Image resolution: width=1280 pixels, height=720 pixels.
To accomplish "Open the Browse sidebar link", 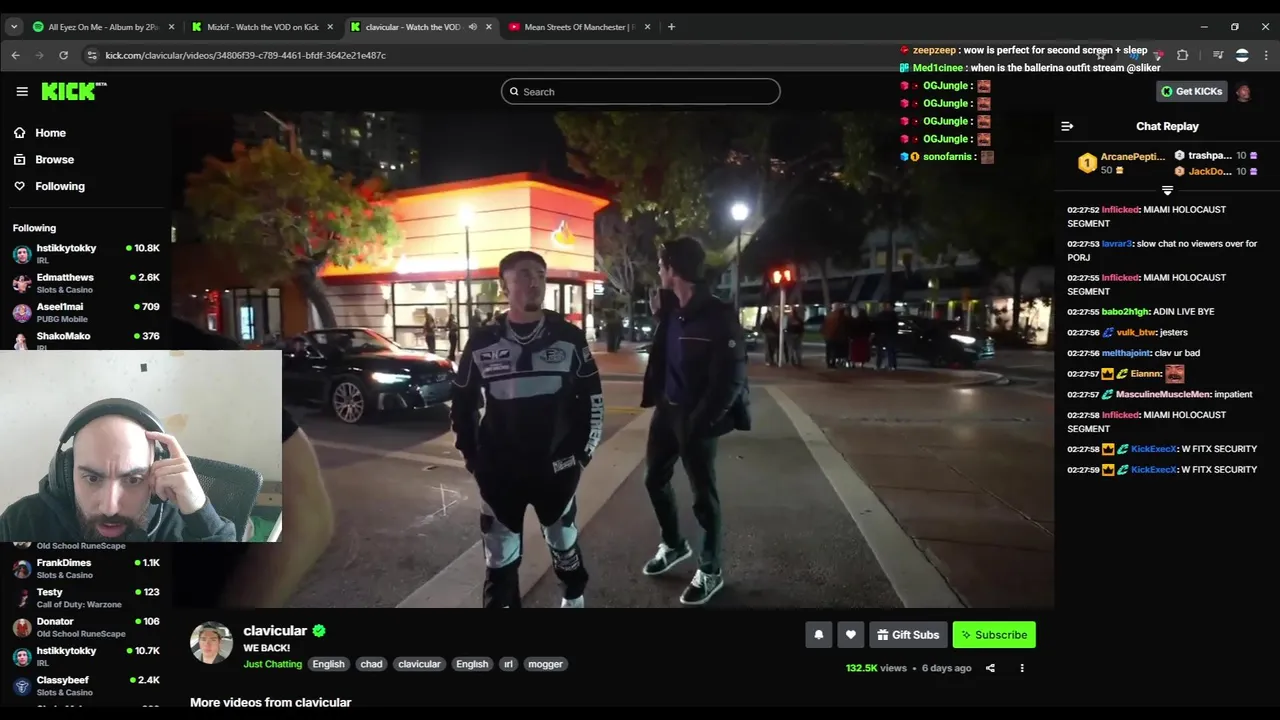I will [54, 159].
